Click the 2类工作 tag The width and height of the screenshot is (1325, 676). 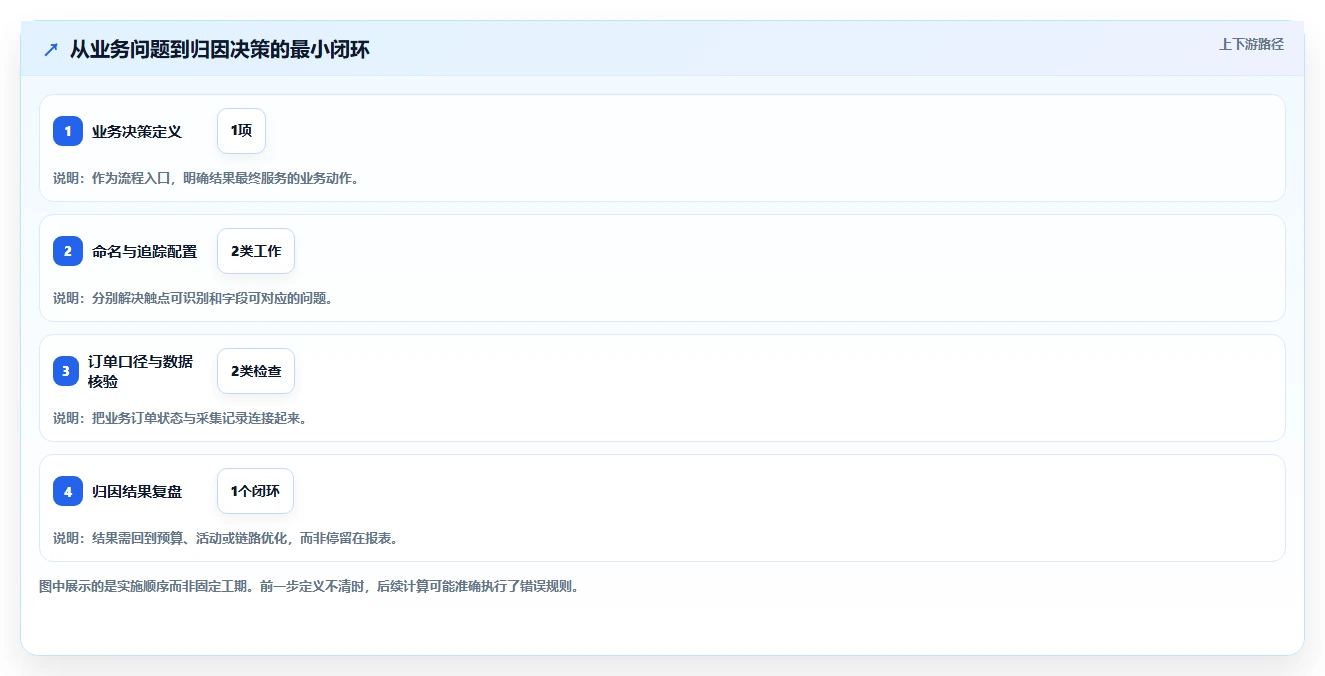point(256,251)
